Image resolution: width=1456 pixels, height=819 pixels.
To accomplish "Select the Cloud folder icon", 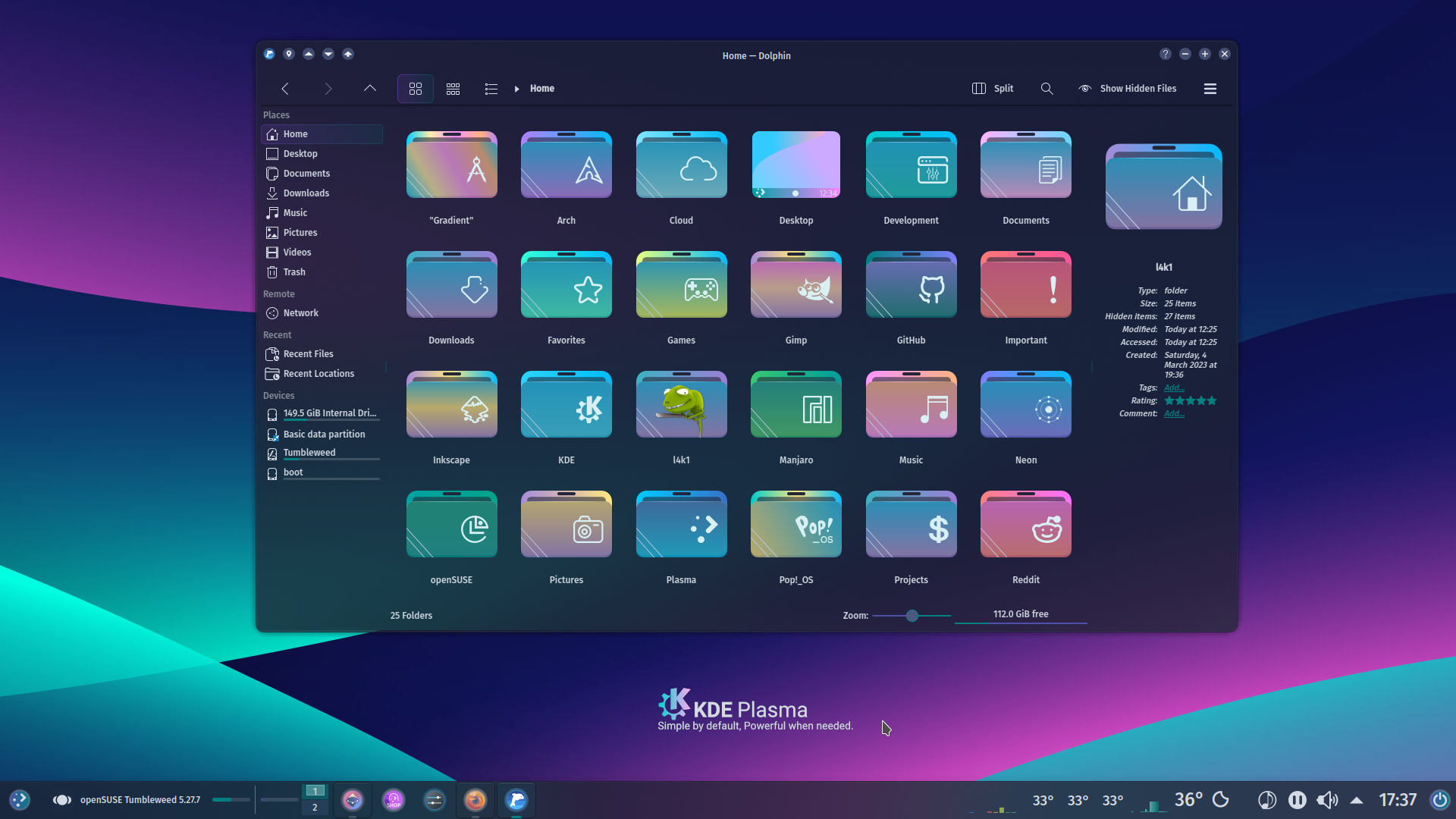I will click(x=682, y=165).
